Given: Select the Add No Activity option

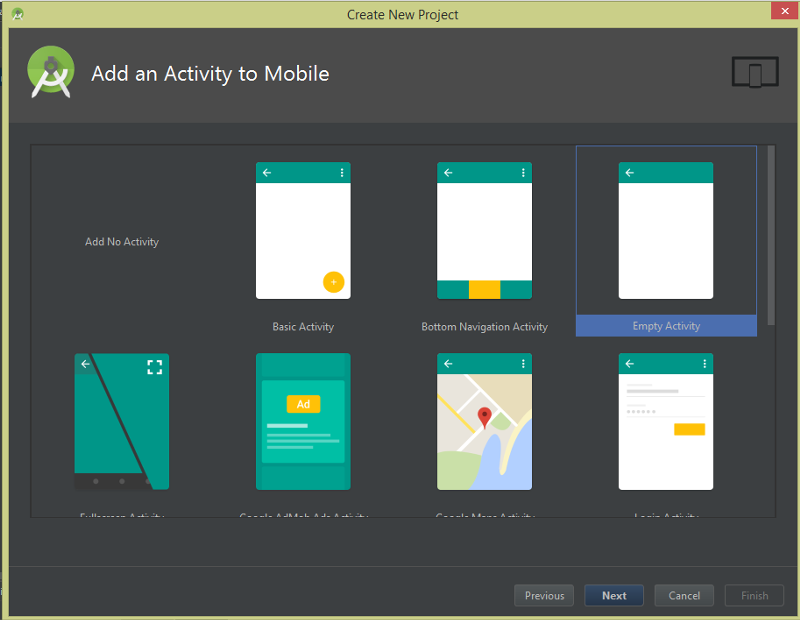Looking at the screenshot, I should (121, 242).
